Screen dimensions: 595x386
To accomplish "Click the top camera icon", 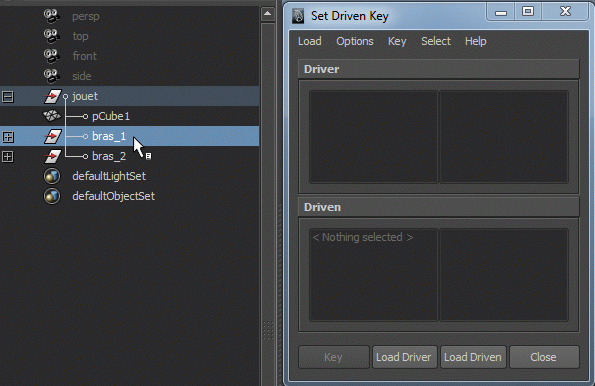I will [52, 36].
